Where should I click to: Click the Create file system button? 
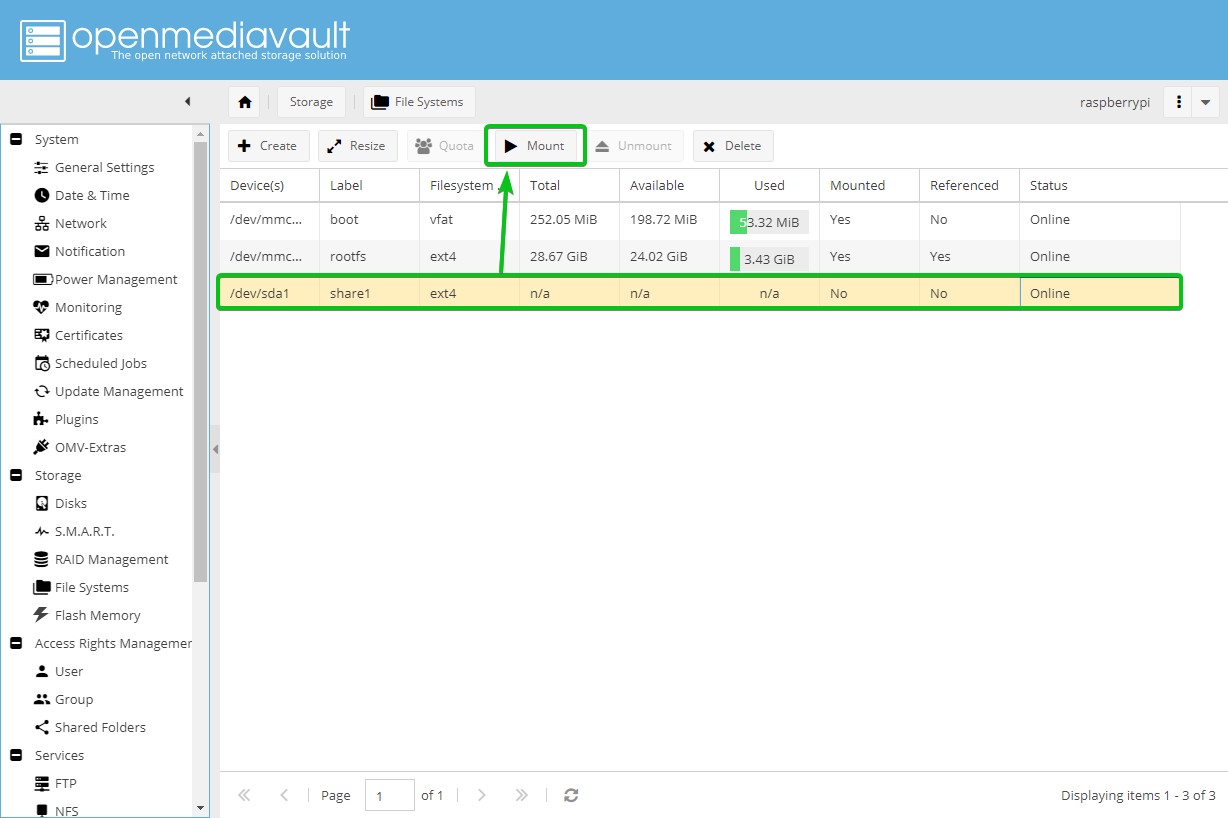pyautogui.click(x=269, y=146)
